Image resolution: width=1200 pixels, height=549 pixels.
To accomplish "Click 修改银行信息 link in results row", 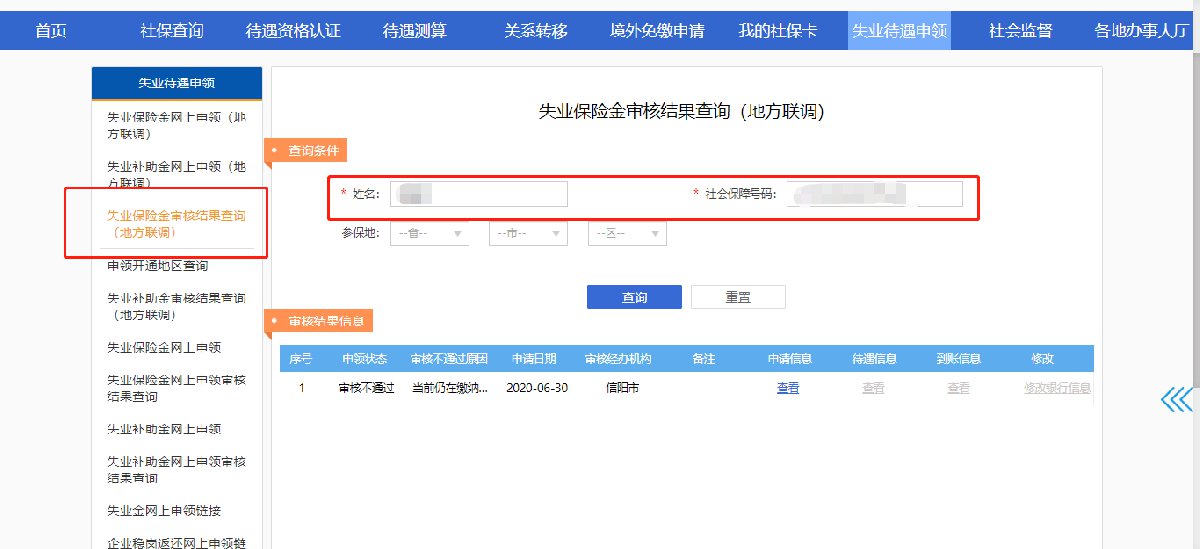I will point(1057,388).
